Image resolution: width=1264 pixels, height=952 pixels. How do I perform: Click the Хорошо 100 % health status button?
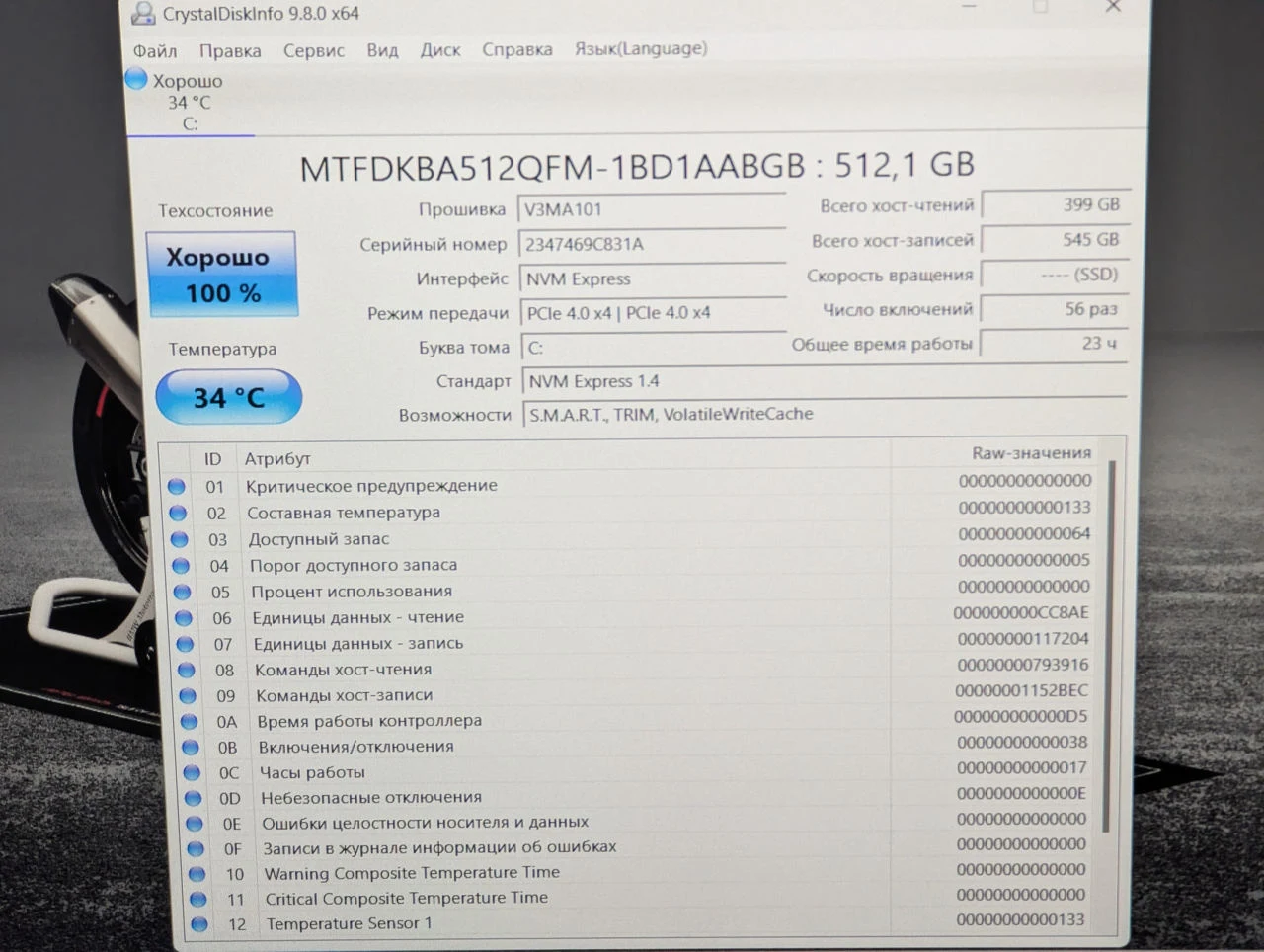tap(222, 275)
